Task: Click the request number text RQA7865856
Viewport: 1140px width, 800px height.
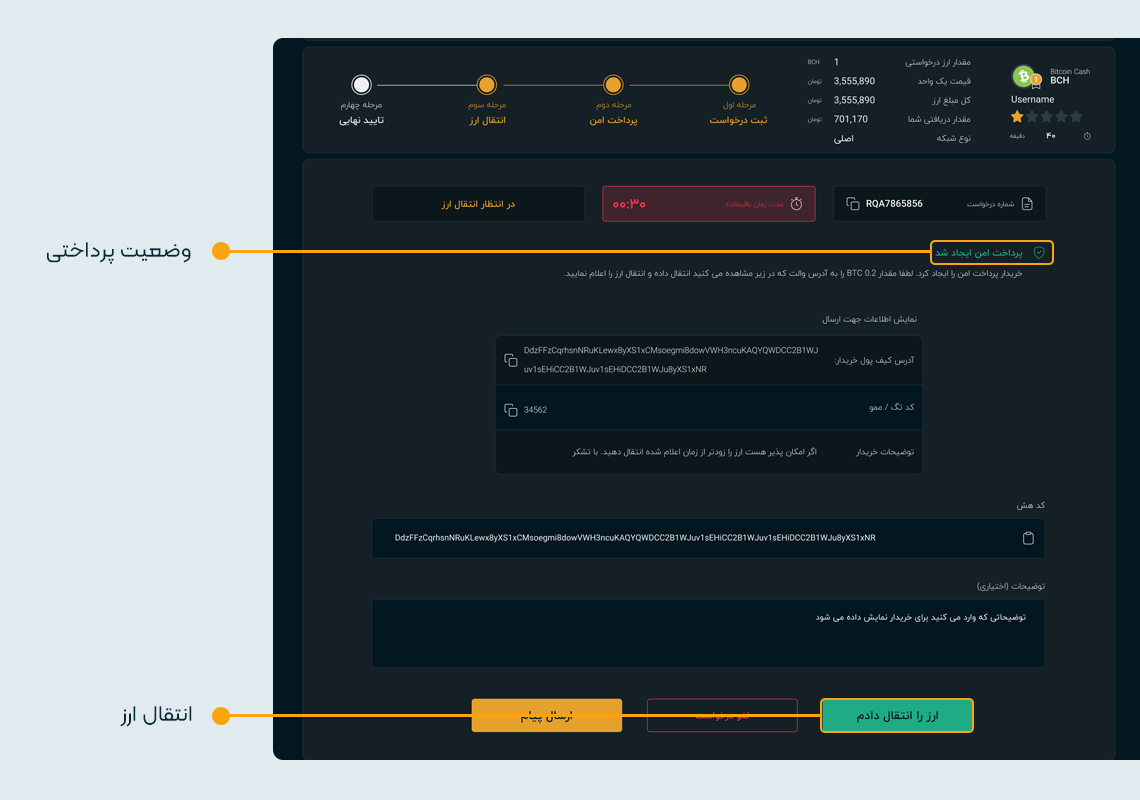Action: (894, 204)
